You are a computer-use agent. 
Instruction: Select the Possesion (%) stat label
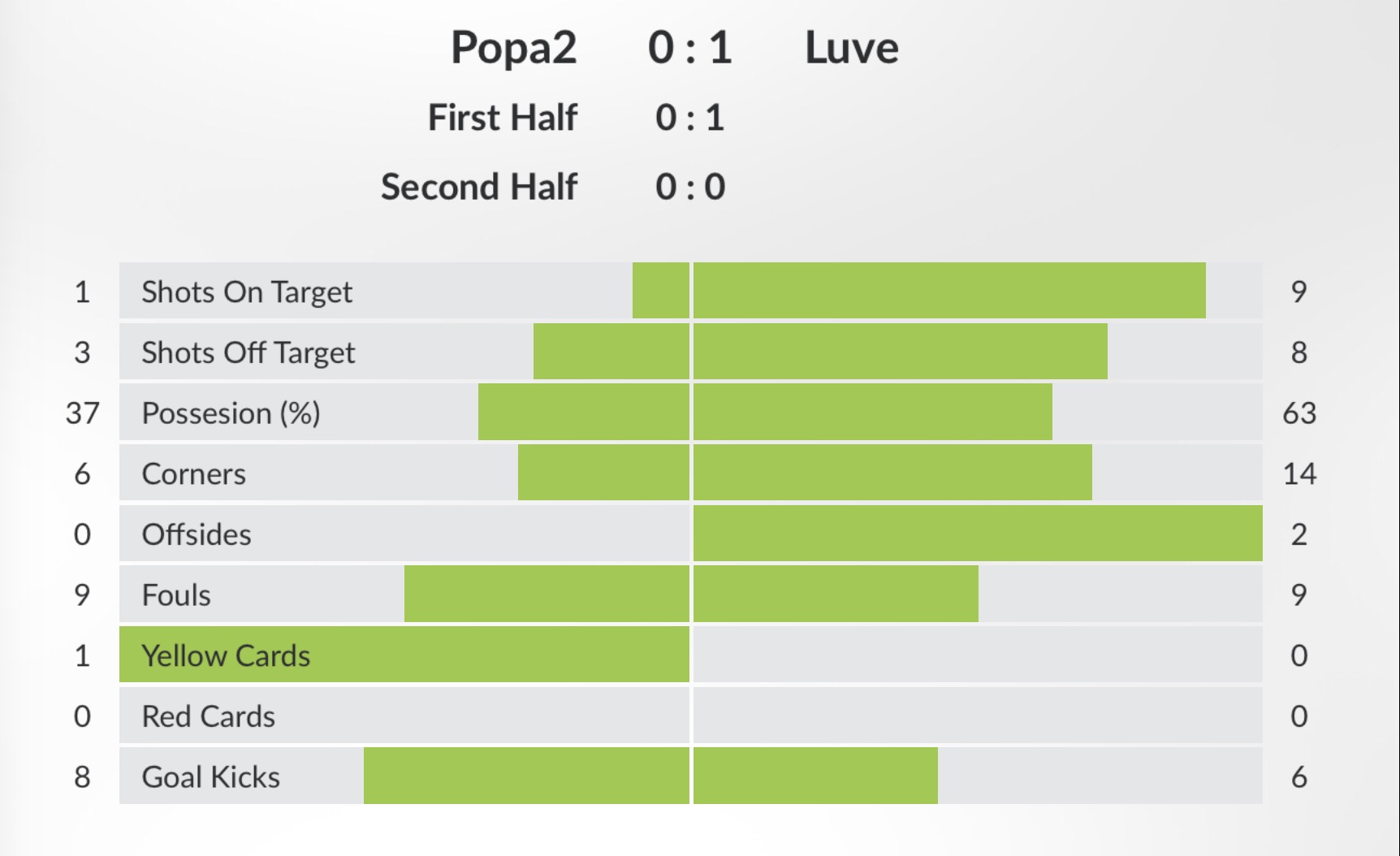point(231,413)
